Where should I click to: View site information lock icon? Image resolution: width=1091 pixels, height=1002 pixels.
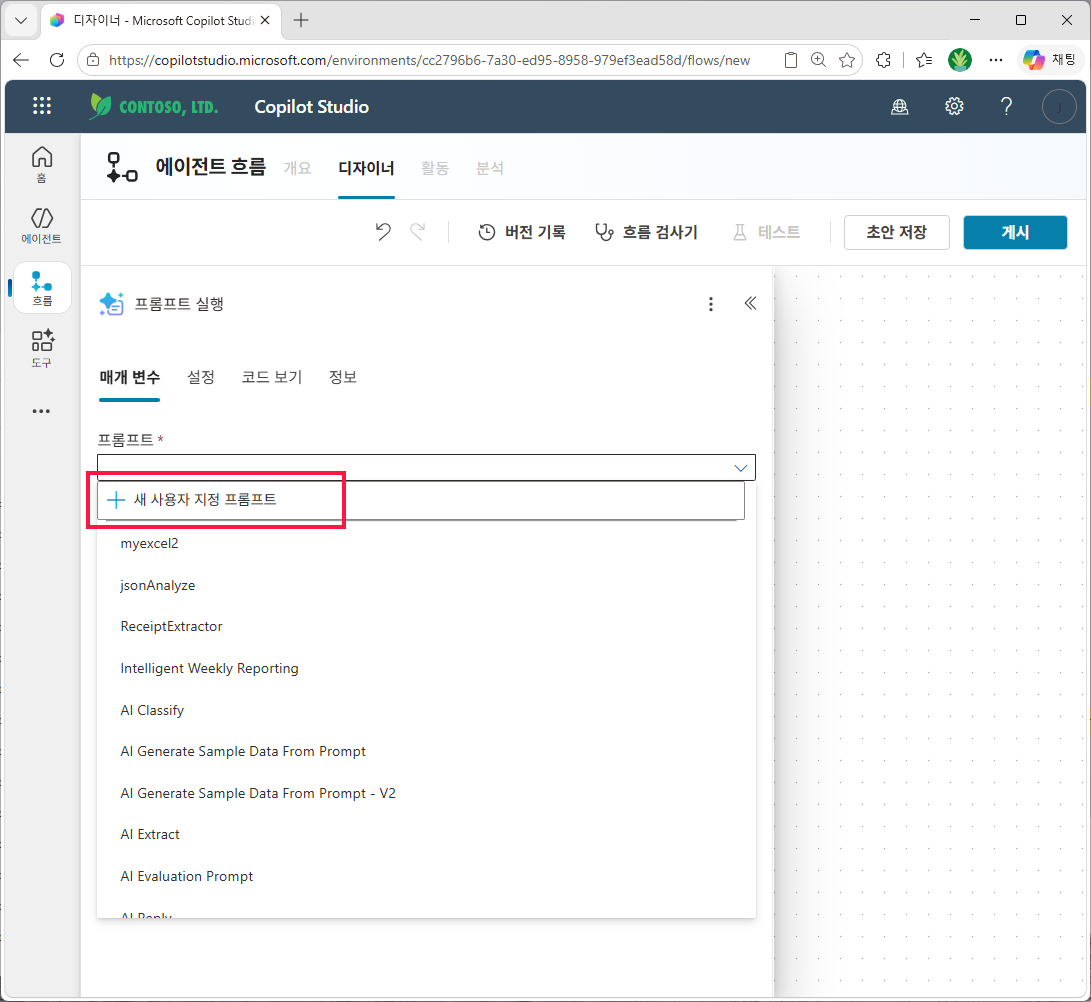tap(93, 61)
